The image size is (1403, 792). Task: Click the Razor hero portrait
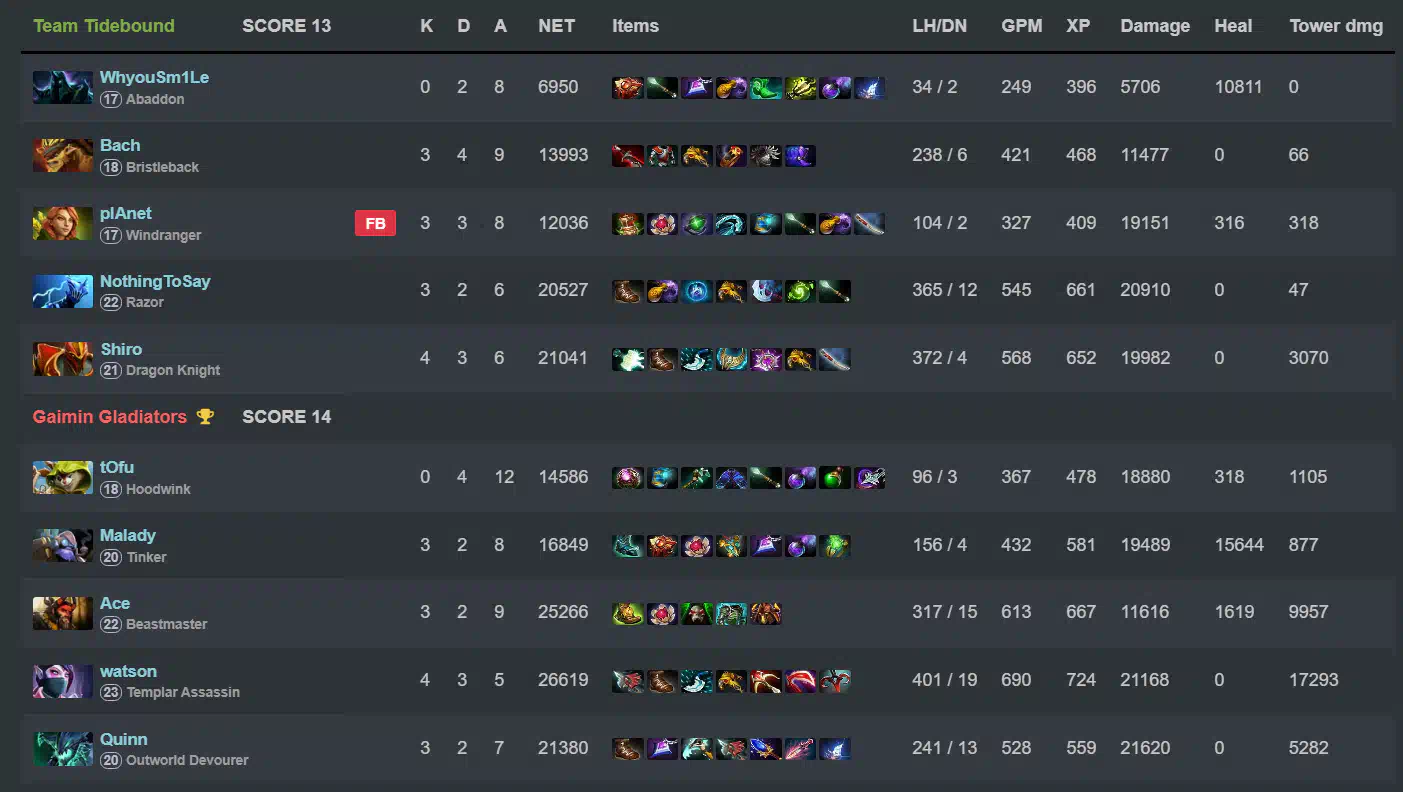pos(63,291)
